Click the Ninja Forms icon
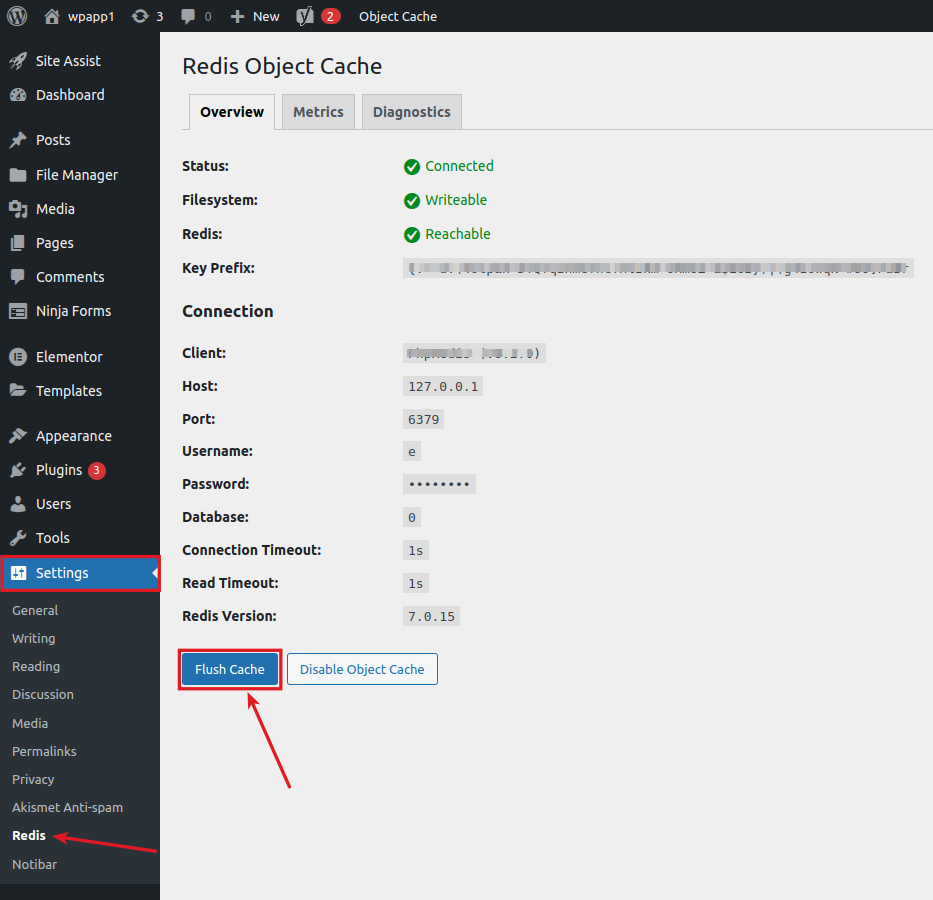 point(18,311)
